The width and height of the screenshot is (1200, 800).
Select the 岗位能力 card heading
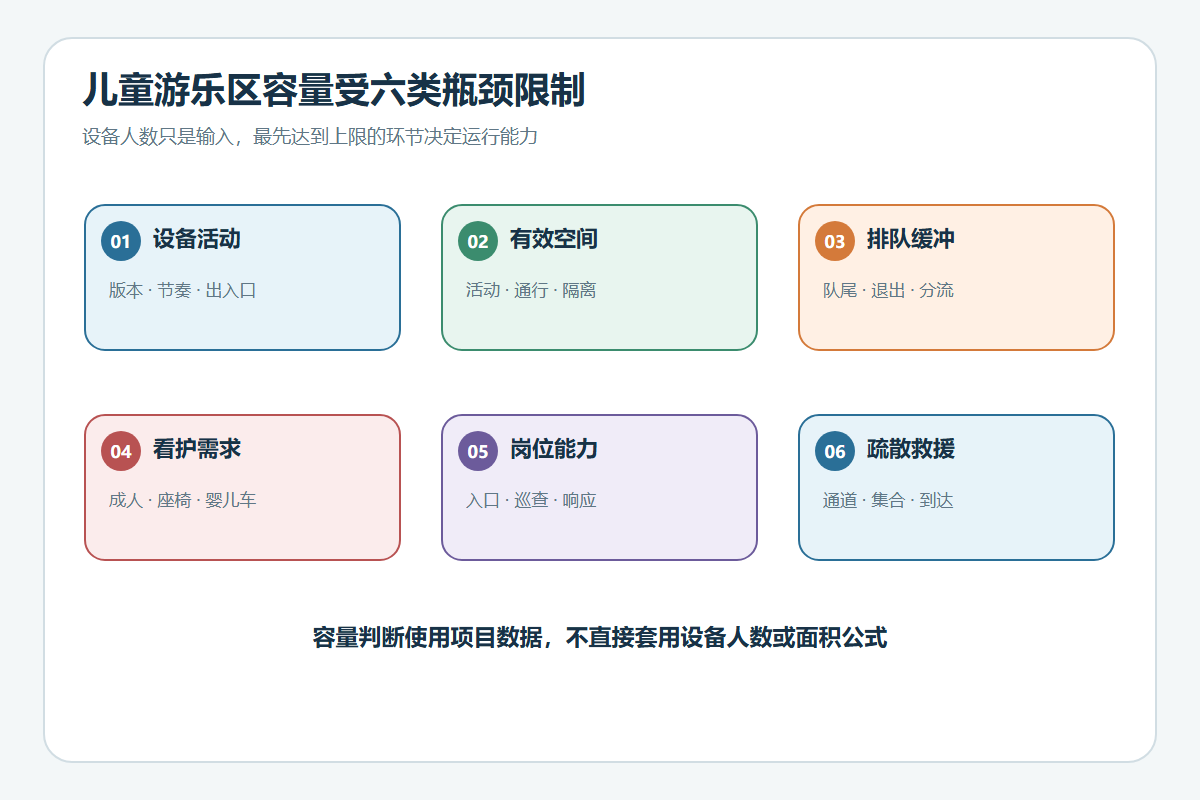554,450
